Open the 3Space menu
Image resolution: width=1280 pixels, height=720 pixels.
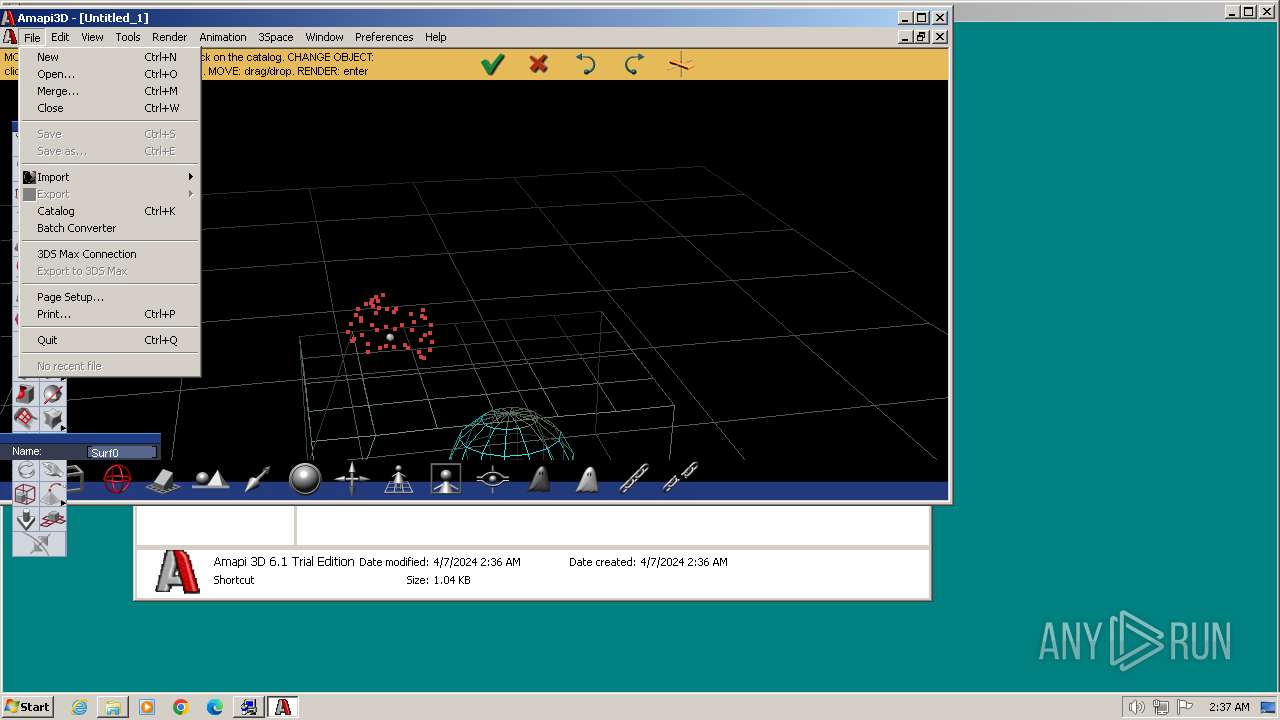pyautogui.click(x=276, y=37)
